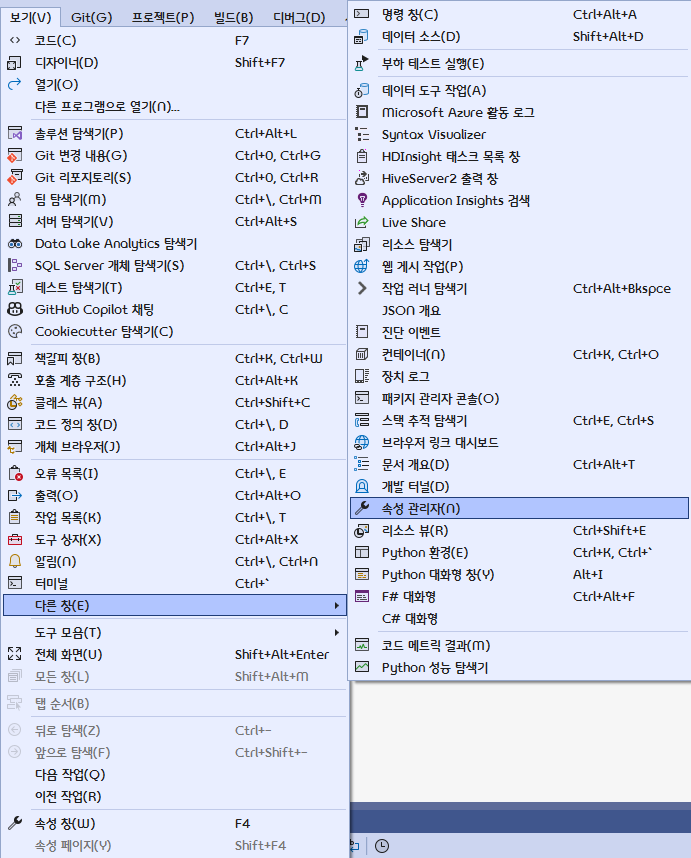Click the 클래스 뷰 icon
691x858 pixels.
tap(15, 403)
